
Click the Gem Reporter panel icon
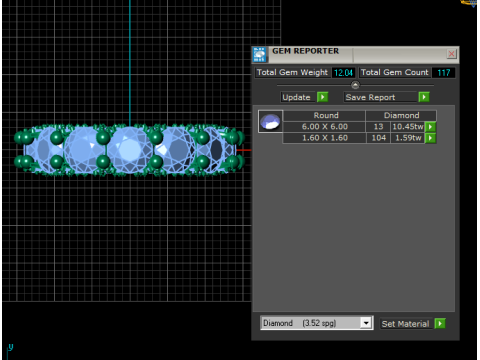(x=260, y=55)
